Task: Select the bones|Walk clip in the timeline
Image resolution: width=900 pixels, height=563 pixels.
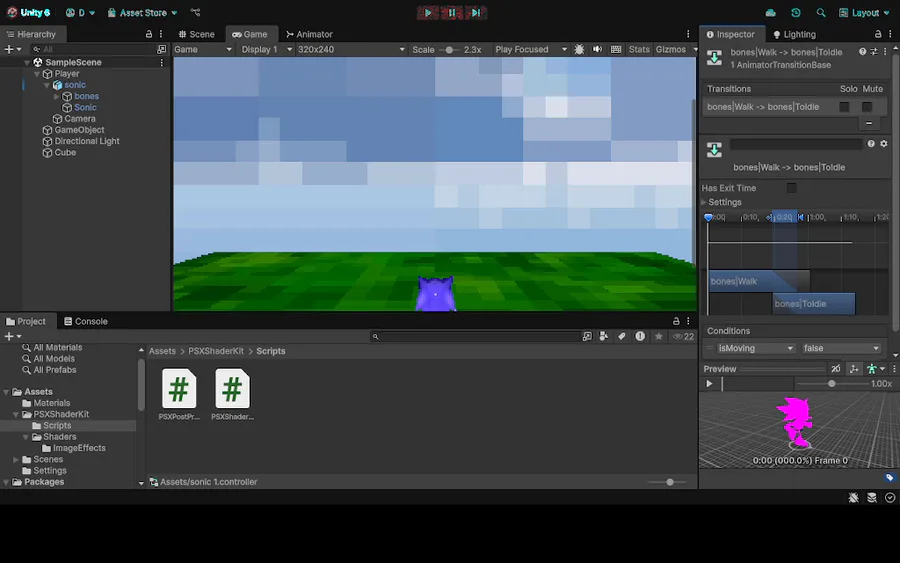Action: pyautogui.click(x=759, y=281)
